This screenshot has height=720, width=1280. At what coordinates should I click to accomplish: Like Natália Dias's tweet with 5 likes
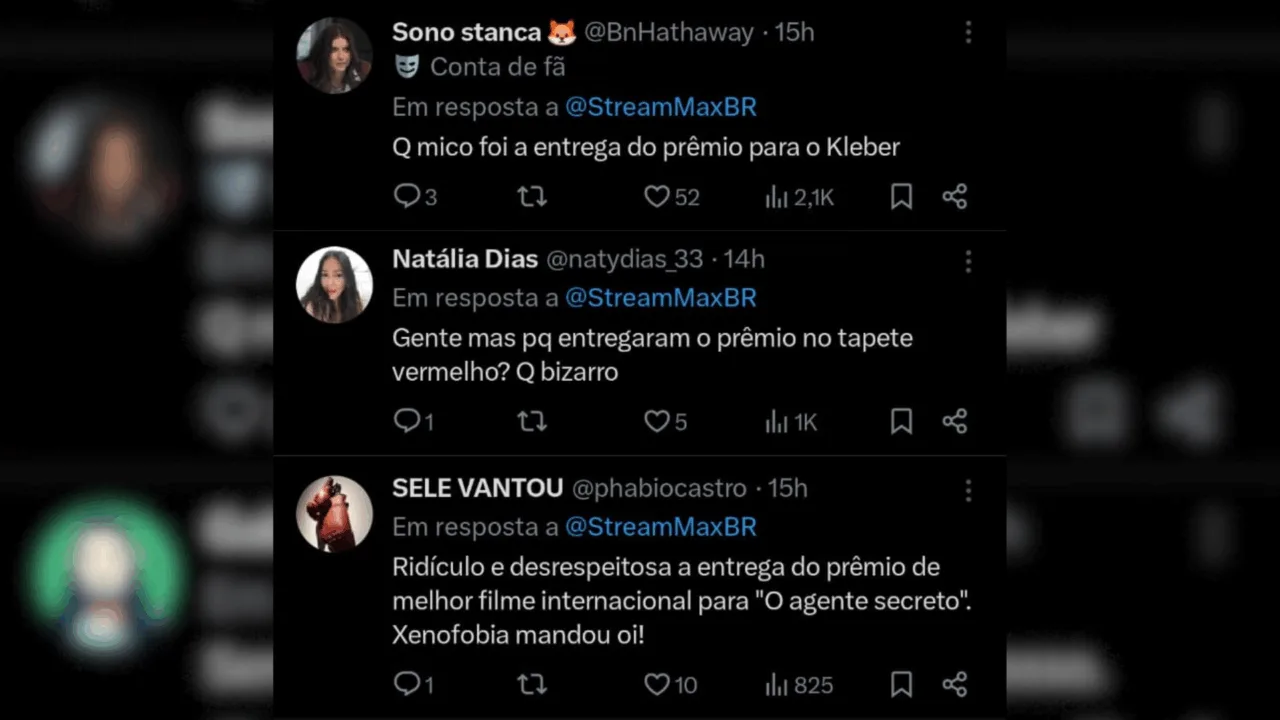click(657, 422)
